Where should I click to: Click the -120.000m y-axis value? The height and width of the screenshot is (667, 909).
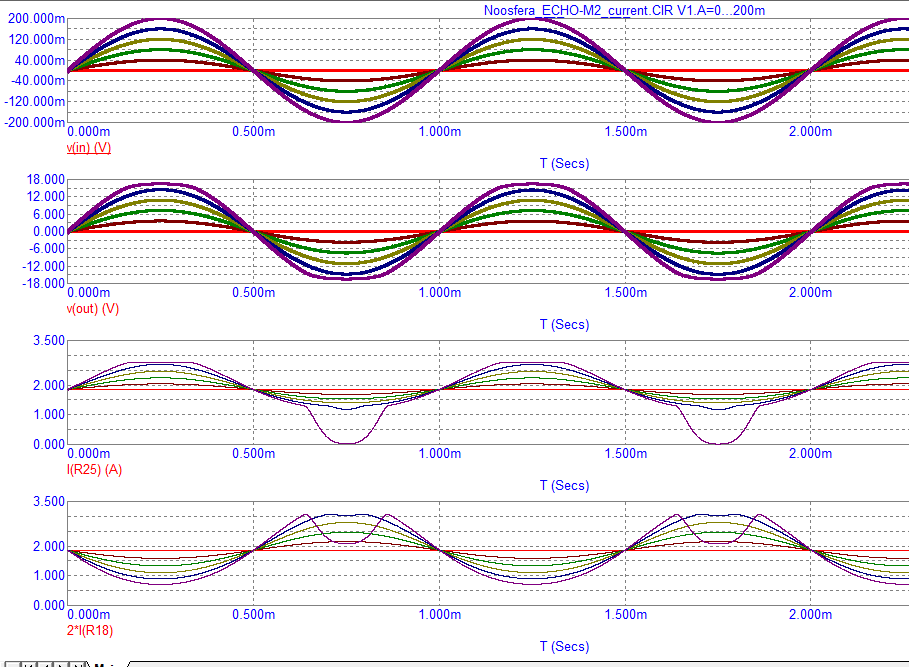[x=35, y=101]
